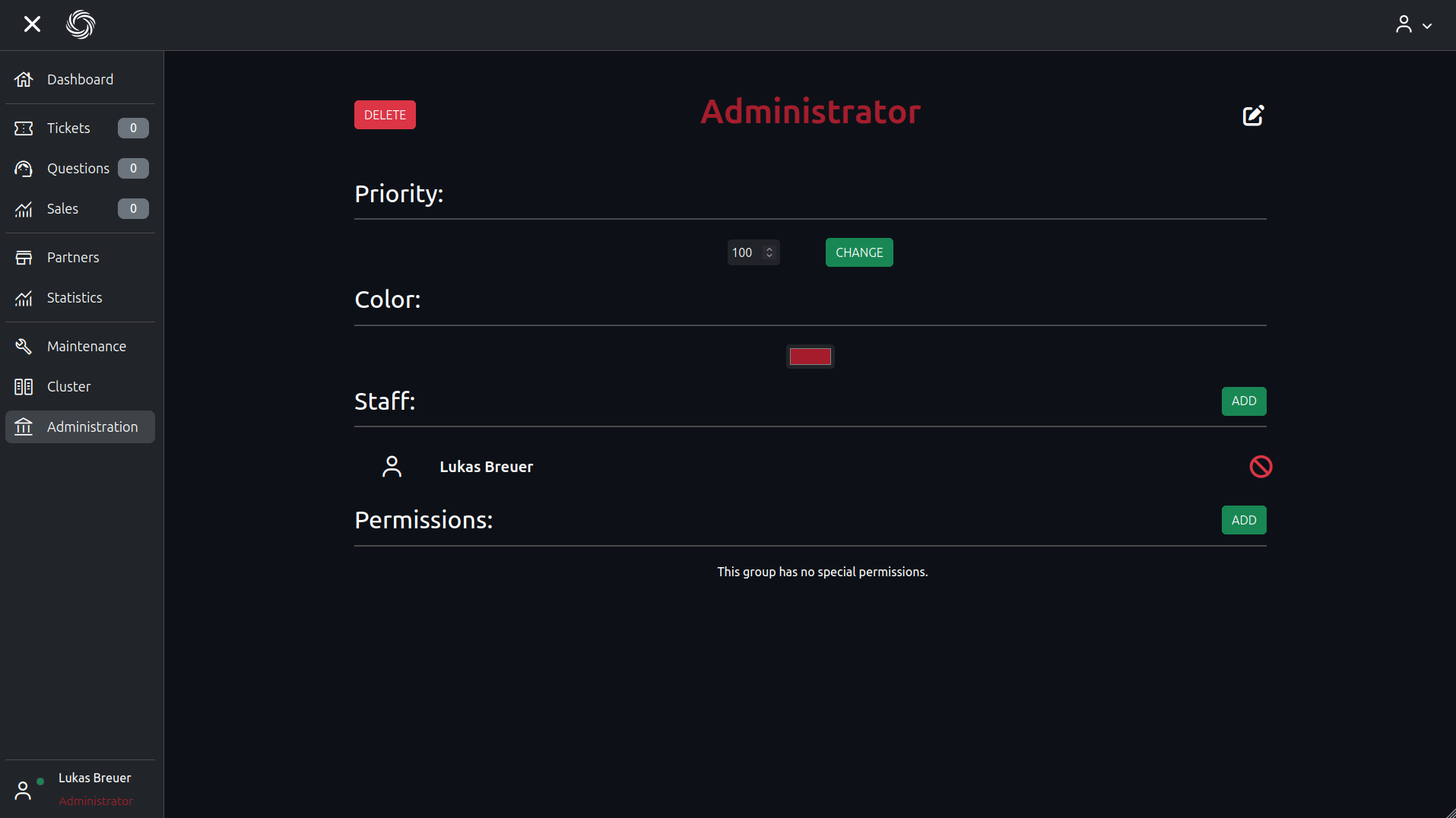The height and width of the screenshot is (818, 1456).
Task: Click the Maintenance wrench icon
Action: pyautogui.click(x=24, y=347)
